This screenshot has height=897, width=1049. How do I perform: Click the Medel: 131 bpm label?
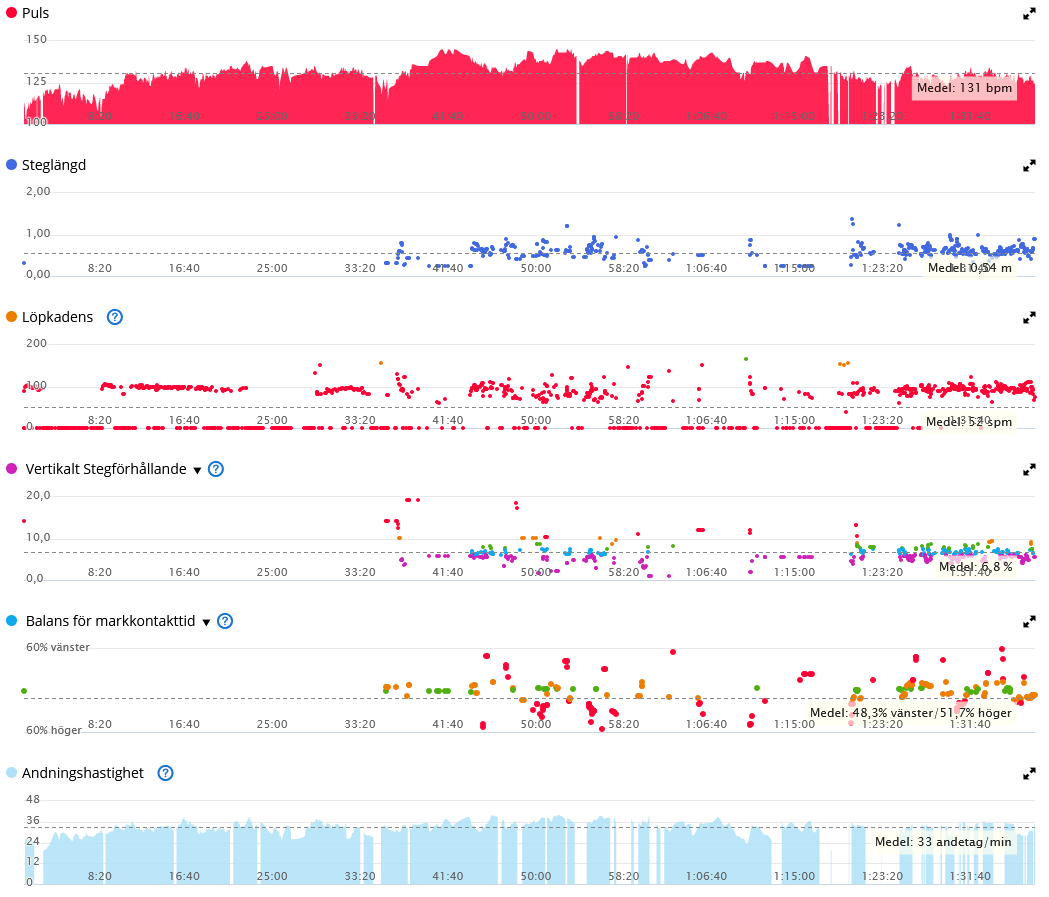(x=964, y=88)
